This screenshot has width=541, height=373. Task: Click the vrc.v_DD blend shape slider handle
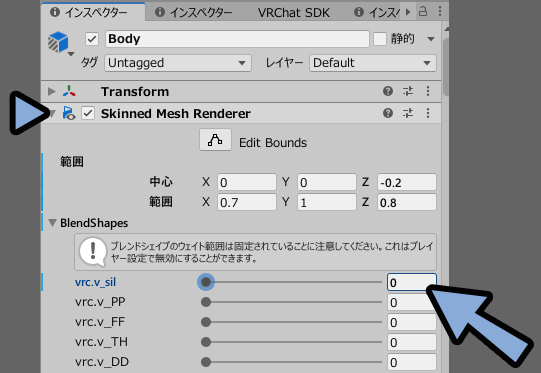coord(206,362)
